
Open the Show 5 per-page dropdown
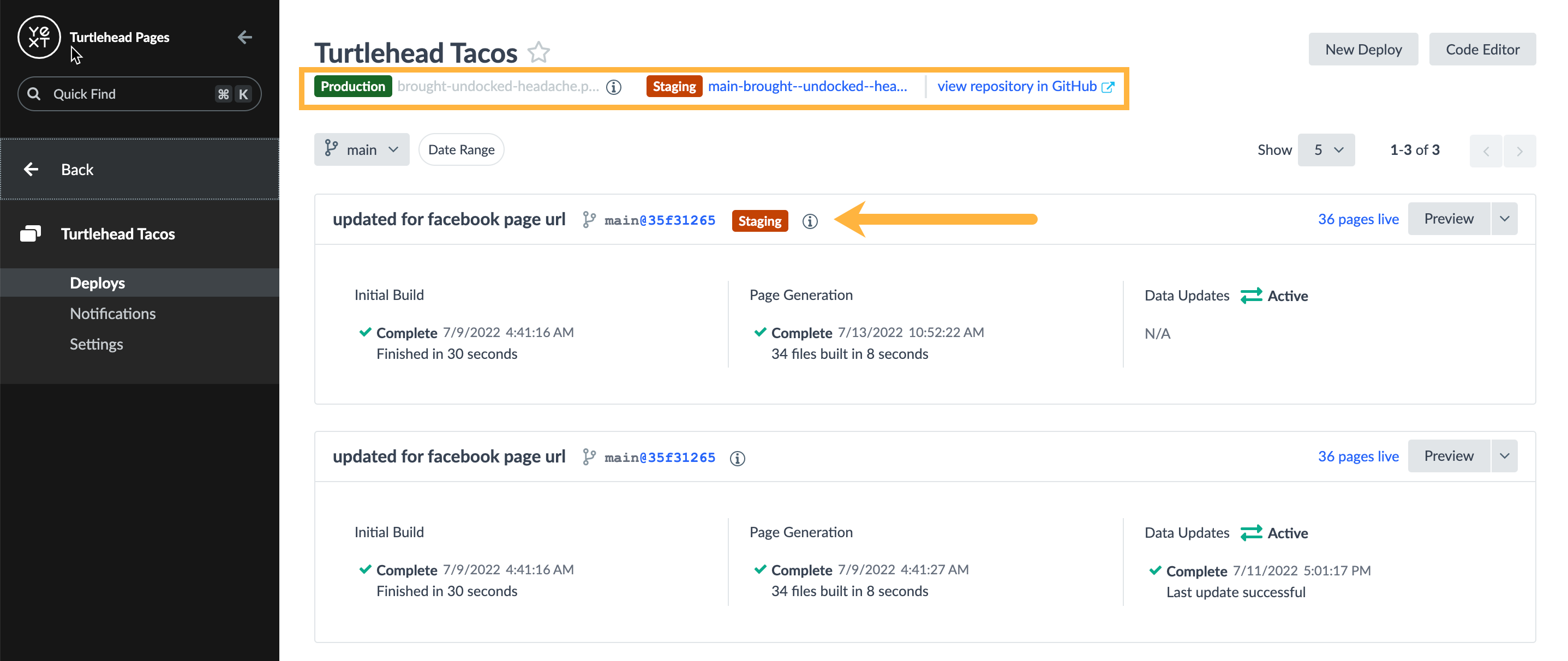1326,150
